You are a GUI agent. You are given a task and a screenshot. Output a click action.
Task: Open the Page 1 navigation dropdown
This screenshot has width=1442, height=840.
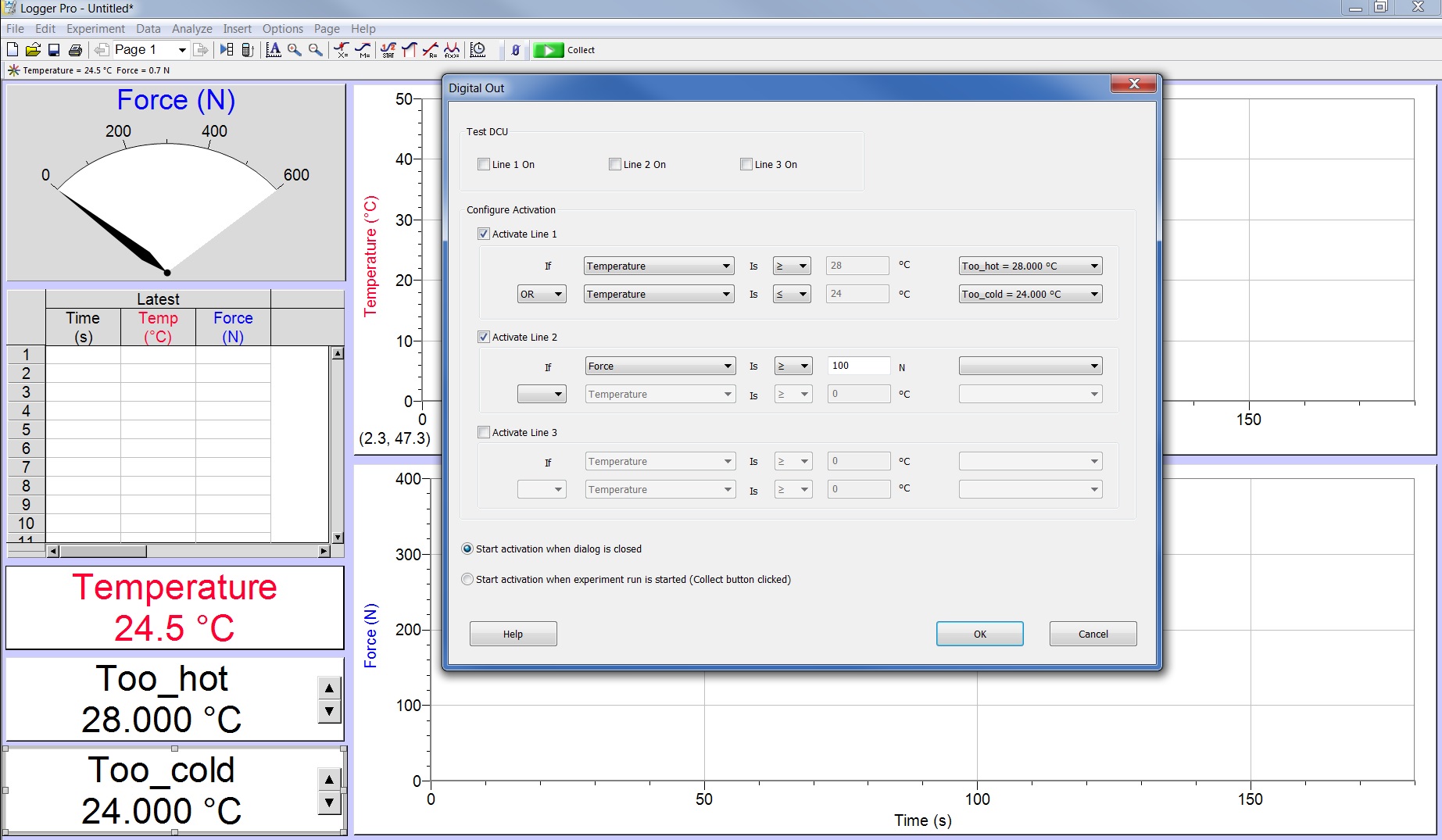181,49
